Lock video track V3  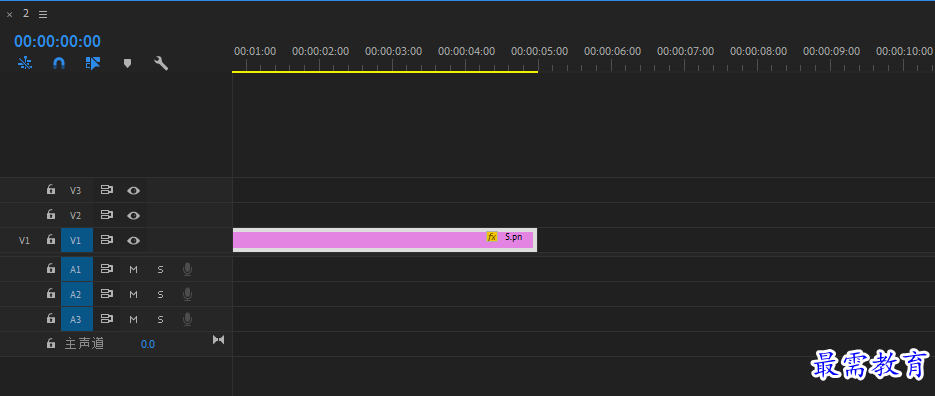tap(51, 190)
